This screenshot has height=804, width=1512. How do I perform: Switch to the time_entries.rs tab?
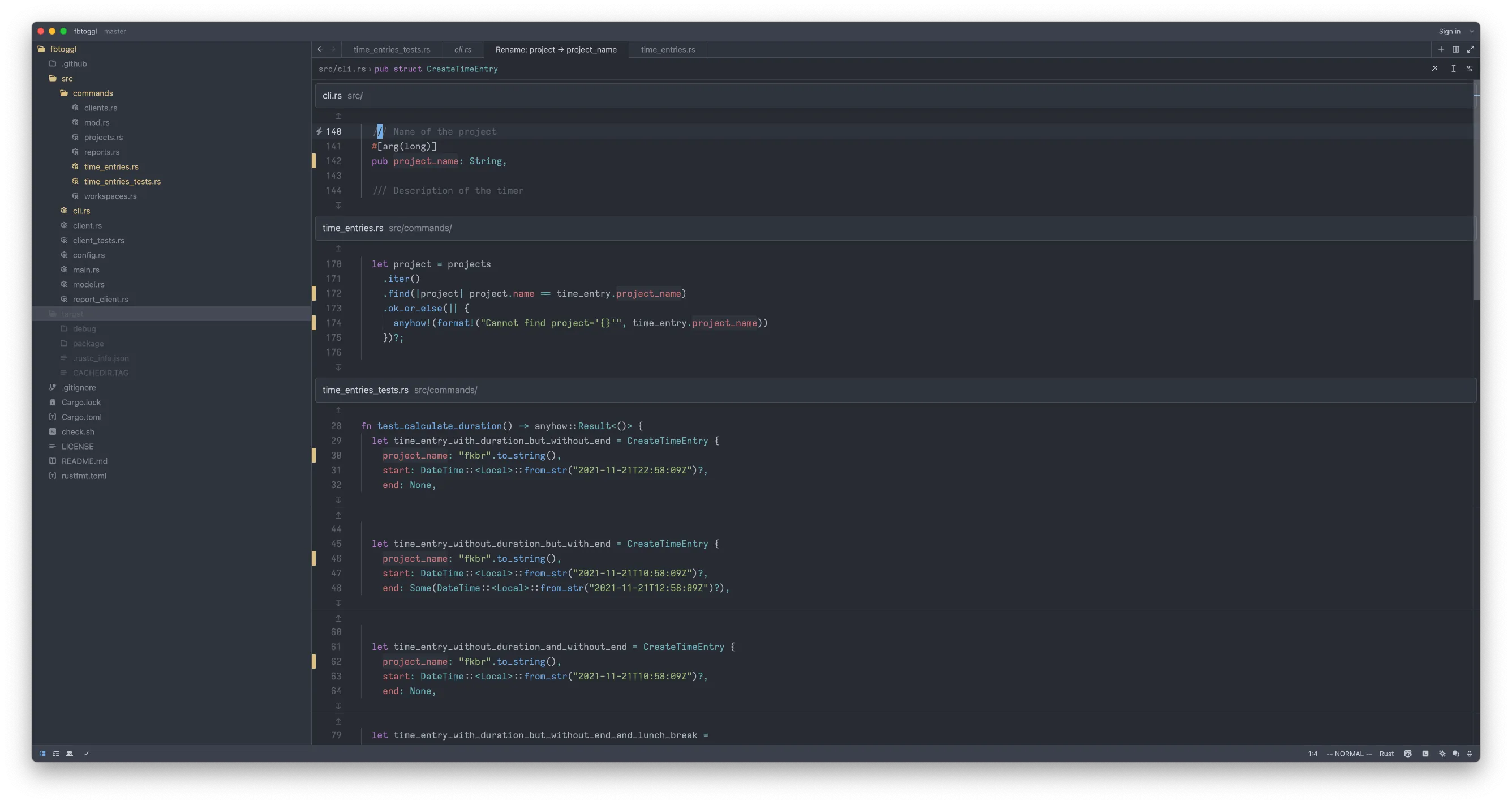click(668, 49)
